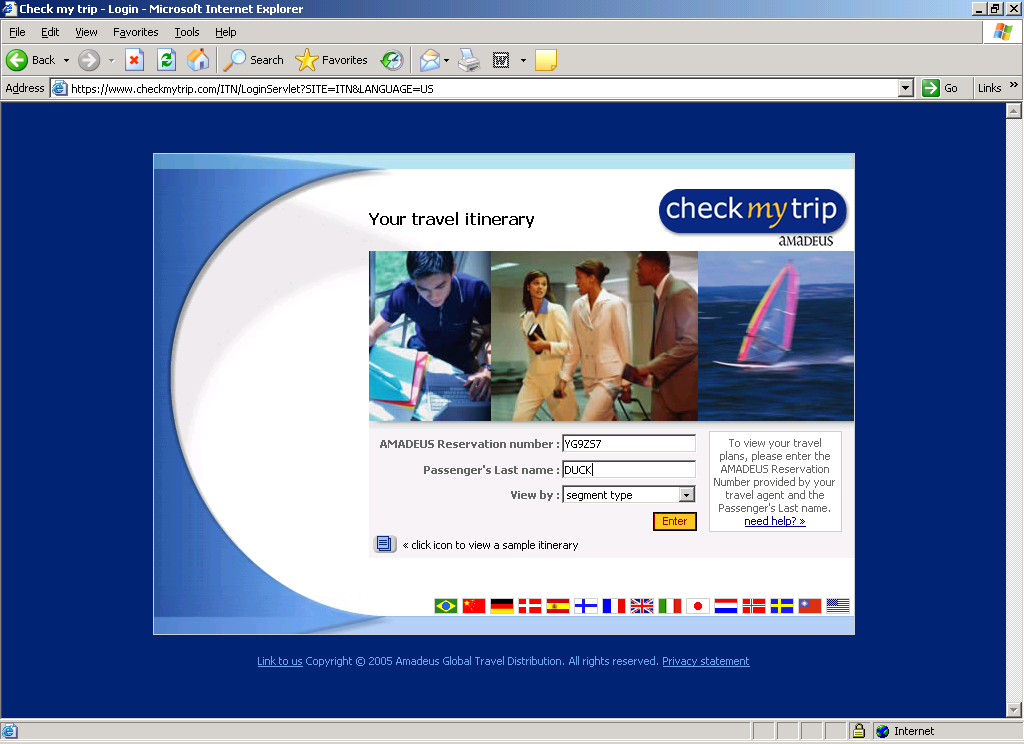Click the Edit with Word toolbar icon
The height and width of the screenshot is (744, 1024).
coord(501,60)
